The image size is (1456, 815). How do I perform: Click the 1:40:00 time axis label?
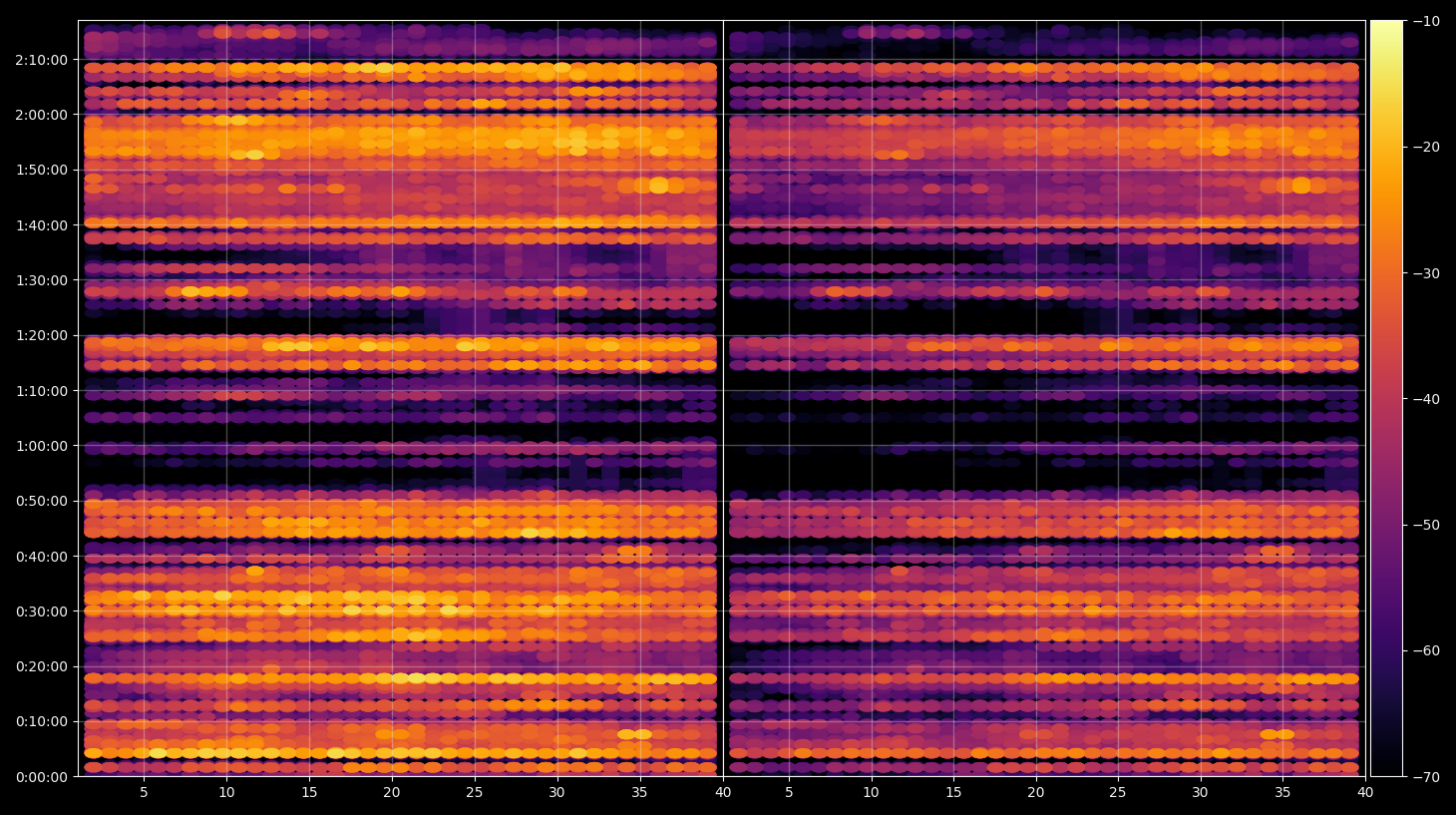pyautogui.click(x=42, y=225)
